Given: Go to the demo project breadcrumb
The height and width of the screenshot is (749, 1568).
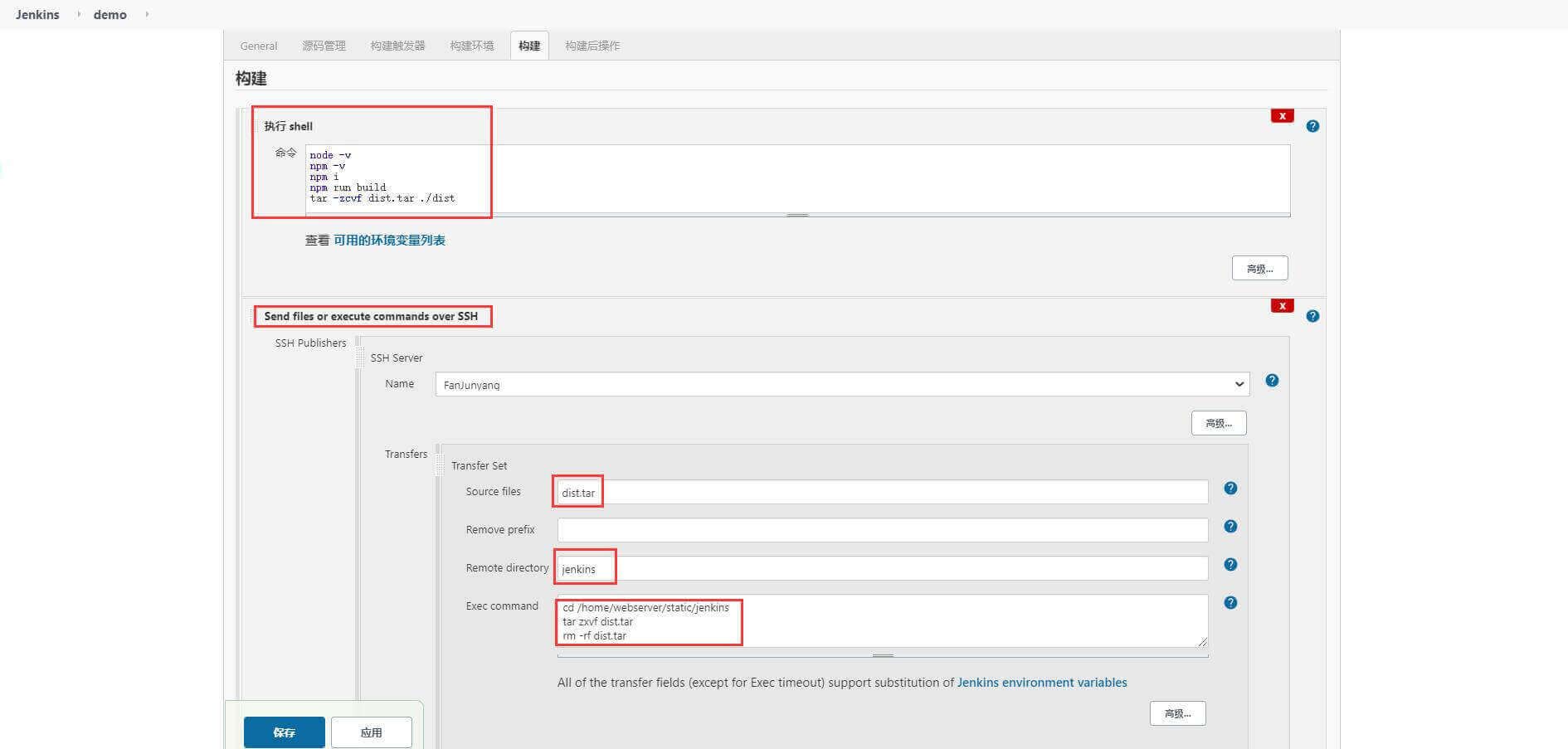Looking at the screenshot, I should 110,14.
